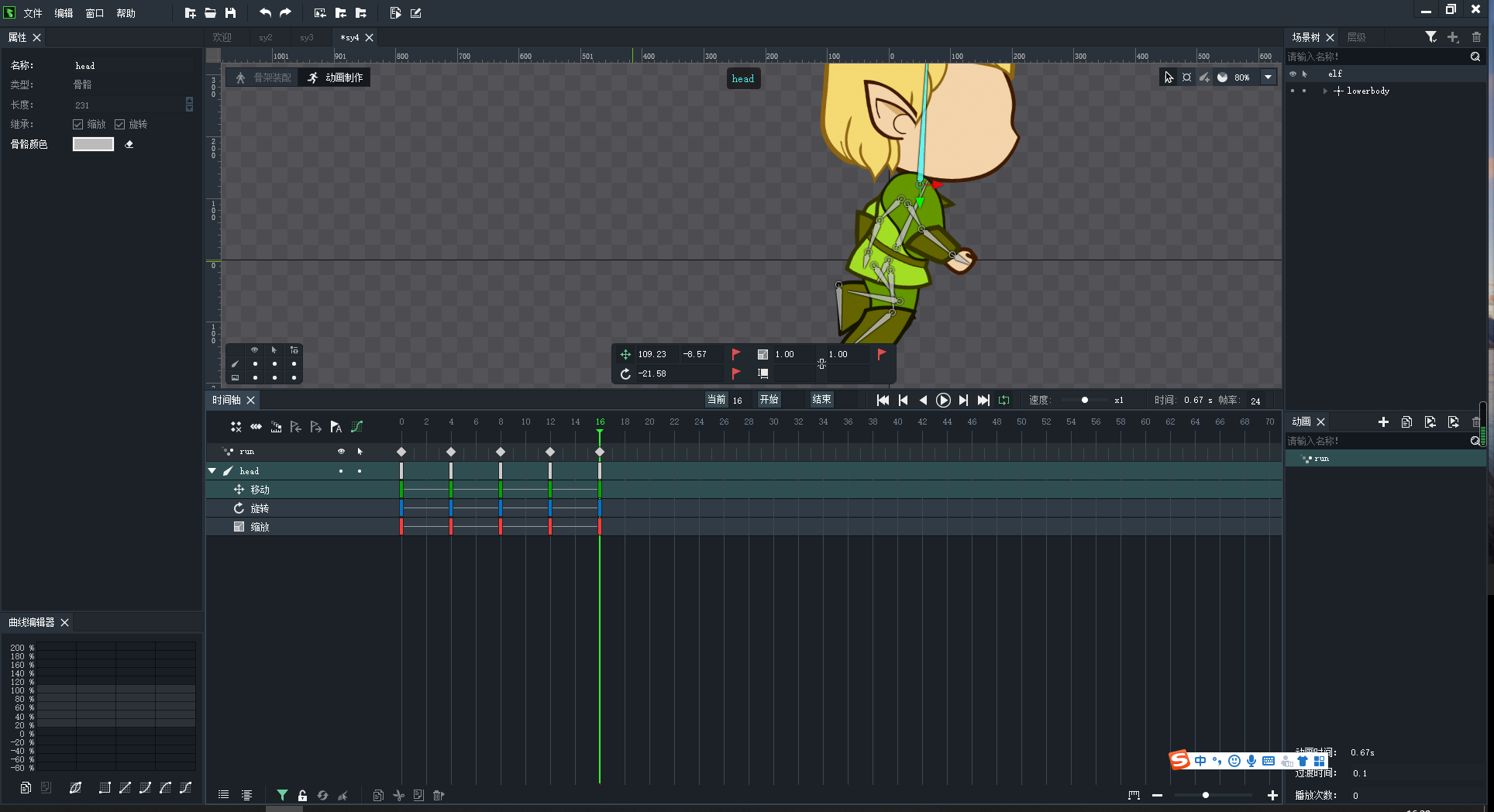Toggle the inherit 缩放 checkbox
The height and width of the screenshot is (812, 1494).
(x=78, y=125)
